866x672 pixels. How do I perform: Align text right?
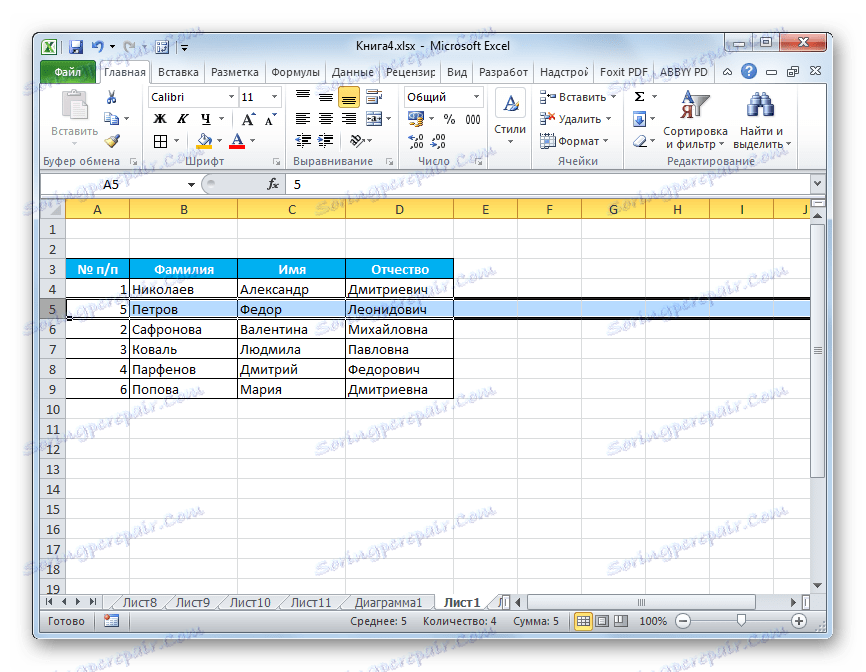coord(349,119)
